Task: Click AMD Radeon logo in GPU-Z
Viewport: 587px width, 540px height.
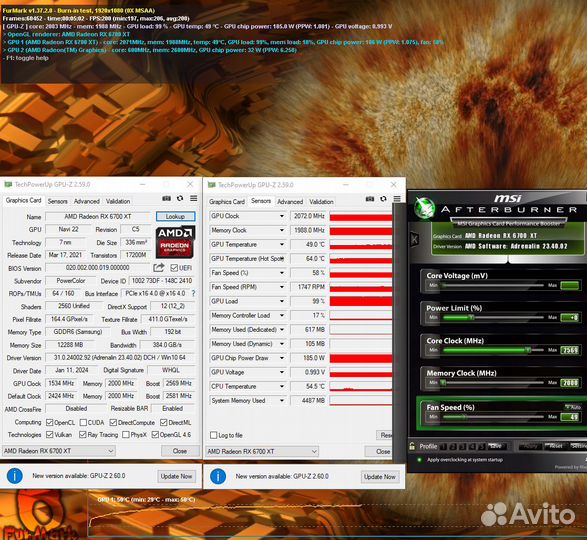Action: tap(175, 242)
